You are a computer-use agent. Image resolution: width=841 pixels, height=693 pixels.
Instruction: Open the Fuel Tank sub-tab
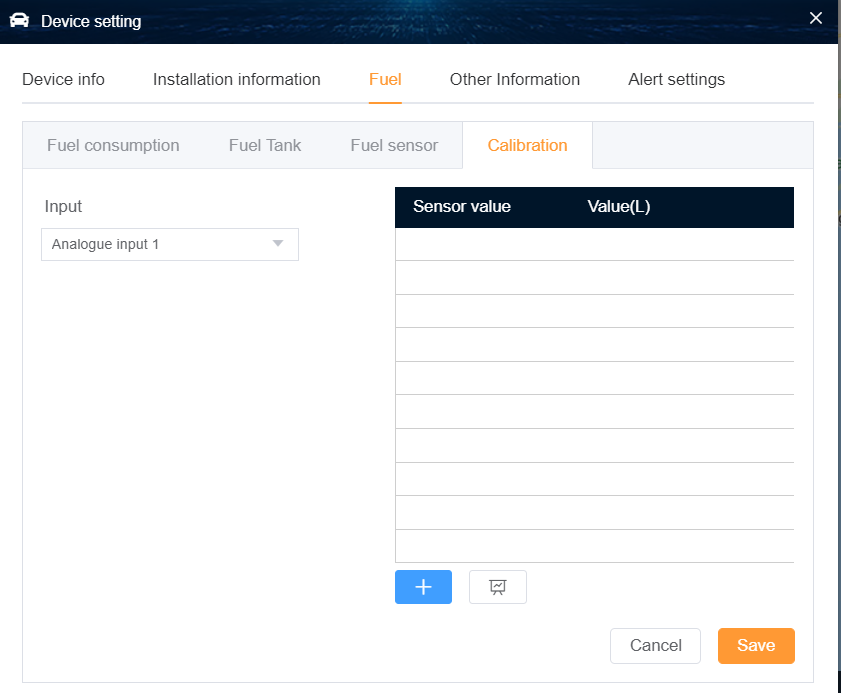[265, 145]
